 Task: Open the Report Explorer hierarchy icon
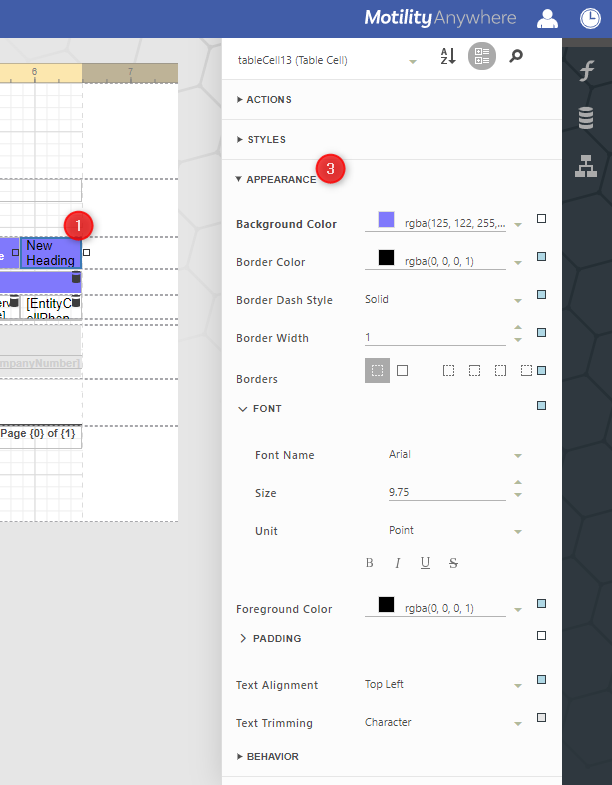587,166
